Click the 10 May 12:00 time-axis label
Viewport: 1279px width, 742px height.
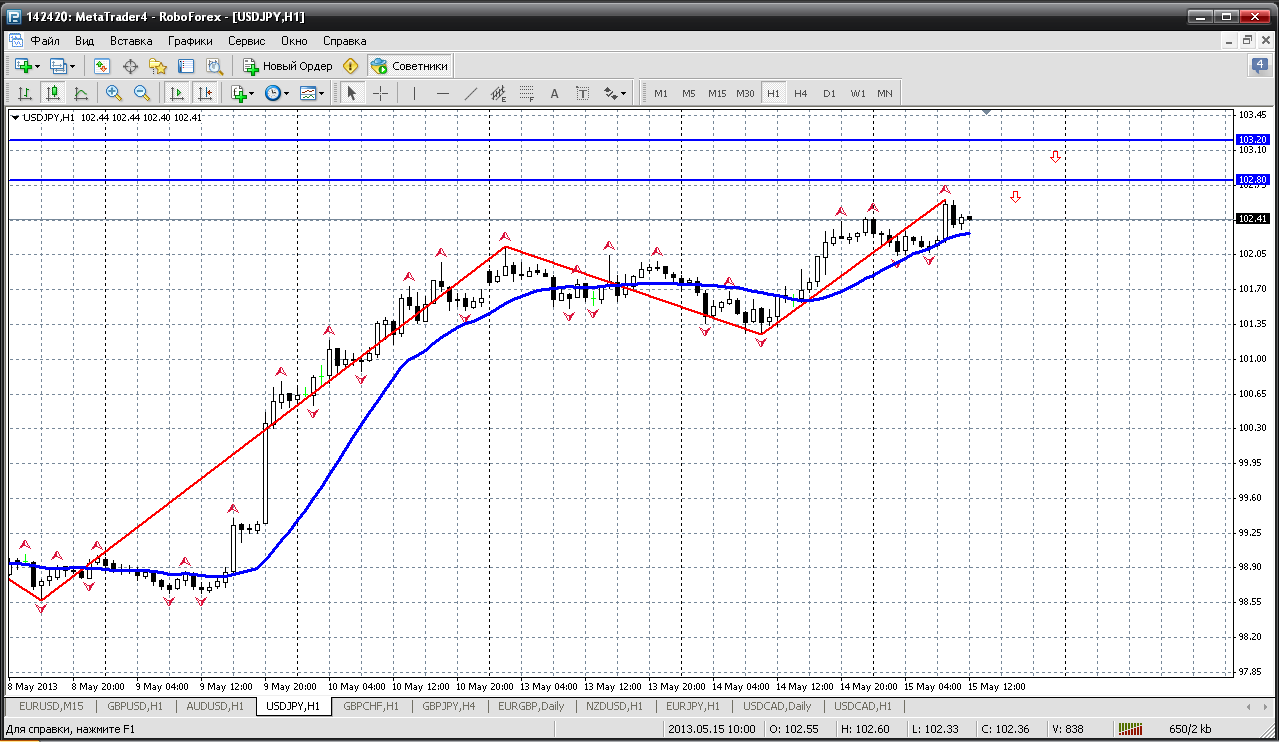click(x=420, y=687)
